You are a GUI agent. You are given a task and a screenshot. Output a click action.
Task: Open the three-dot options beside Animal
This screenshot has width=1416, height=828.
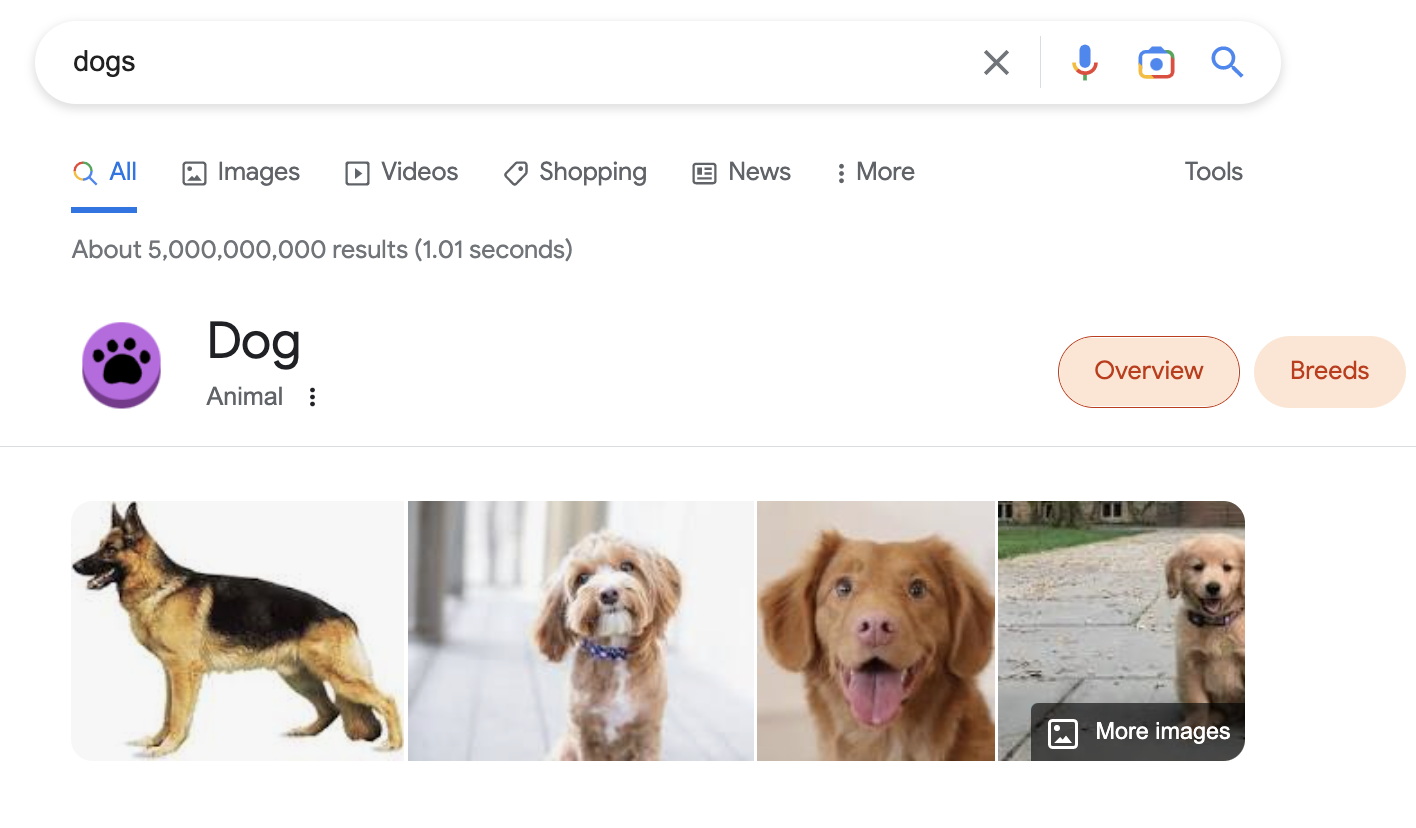[312, 397]
